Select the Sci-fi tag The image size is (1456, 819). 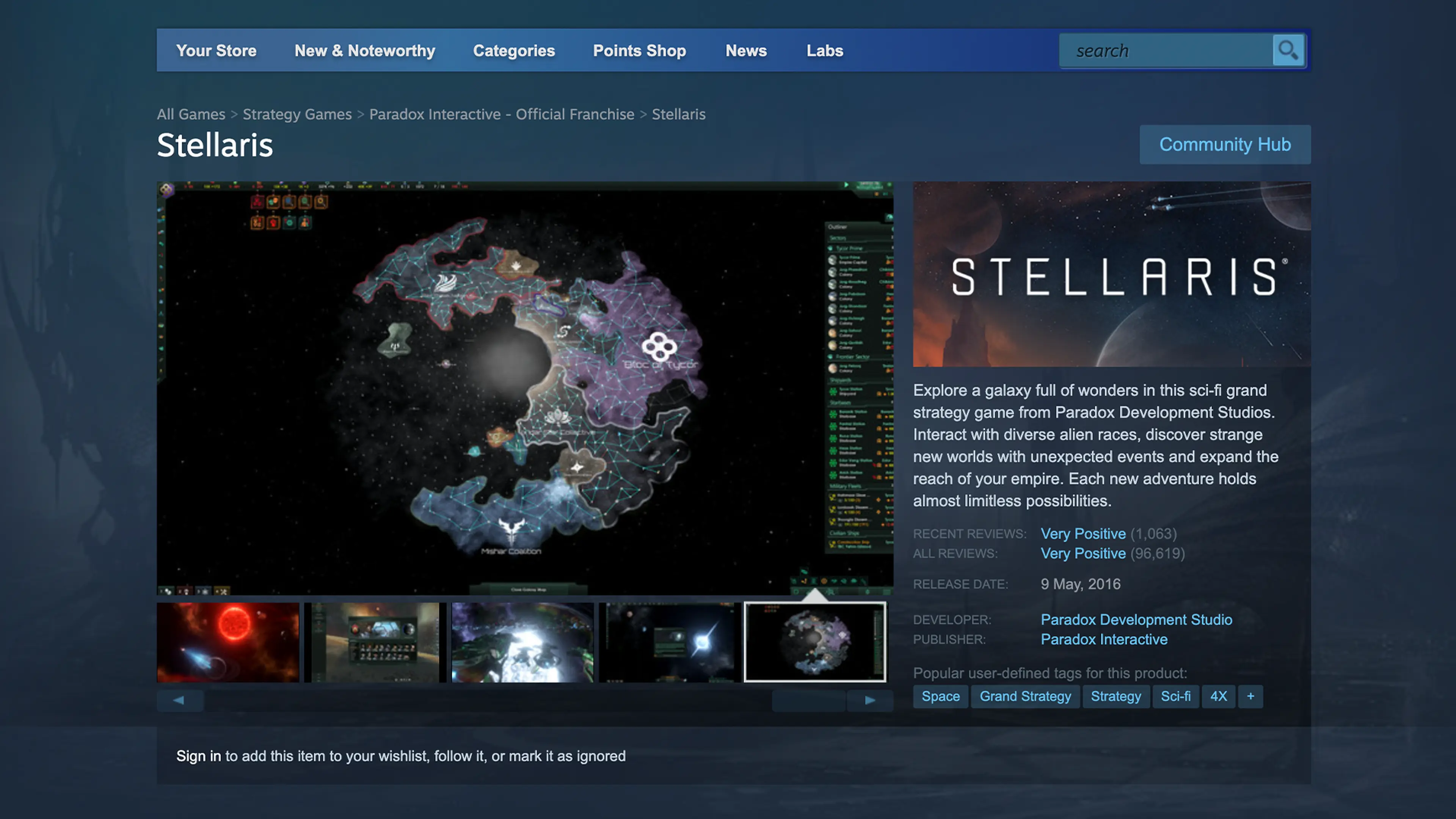pos(1176,697)
